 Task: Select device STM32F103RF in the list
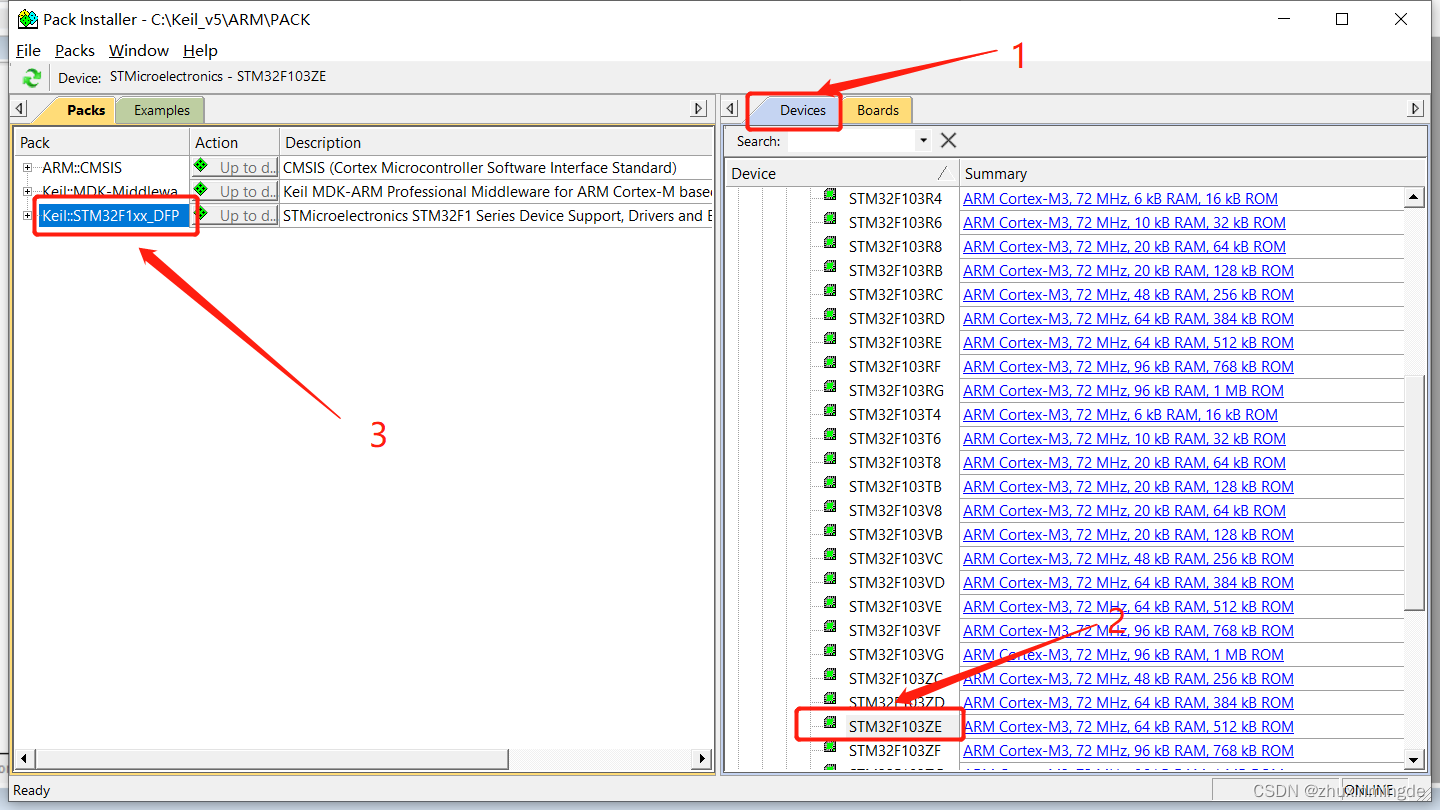pos(895,366)
